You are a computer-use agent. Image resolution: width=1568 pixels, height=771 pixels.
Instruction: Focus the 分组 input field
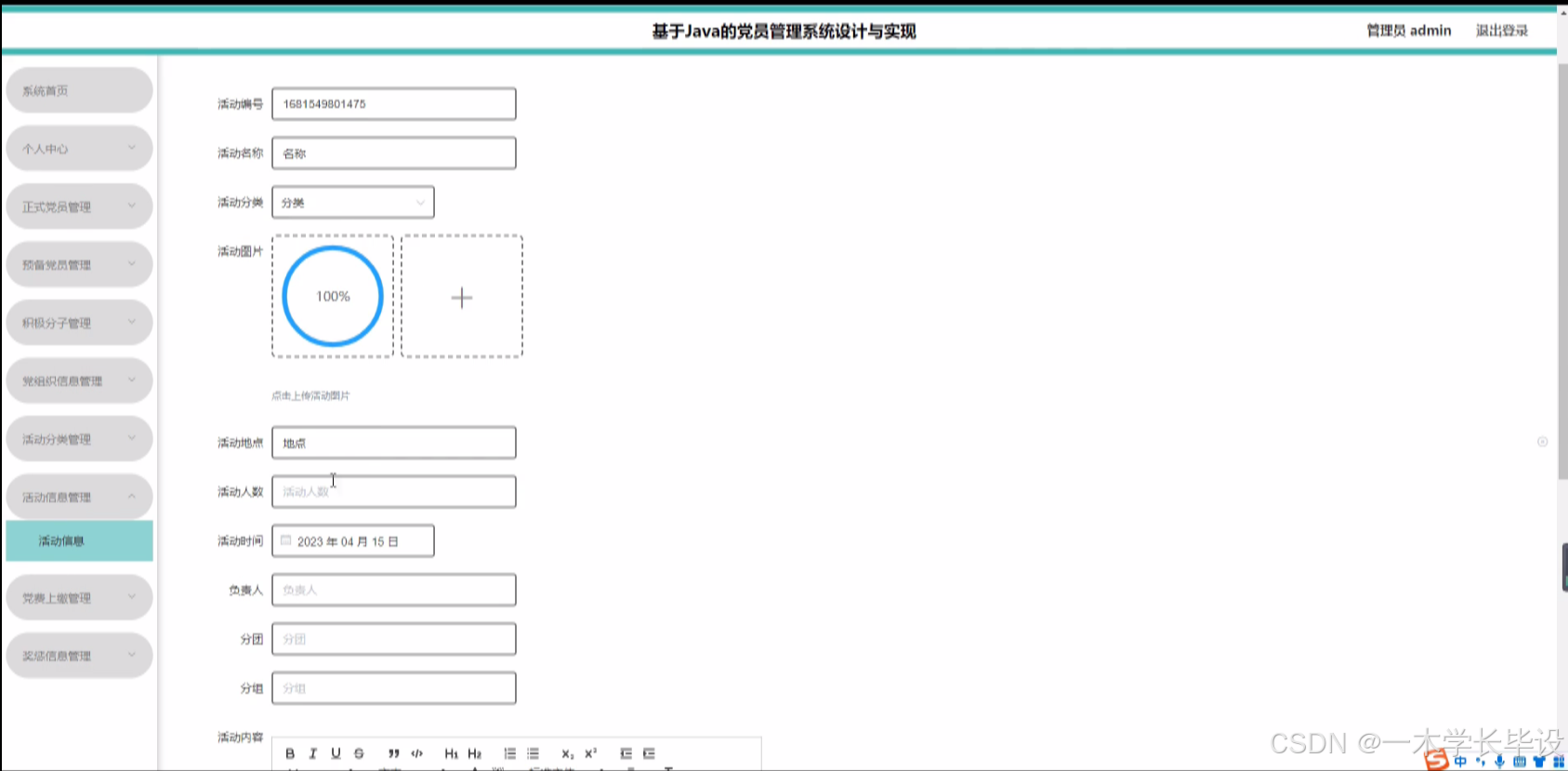394,688
